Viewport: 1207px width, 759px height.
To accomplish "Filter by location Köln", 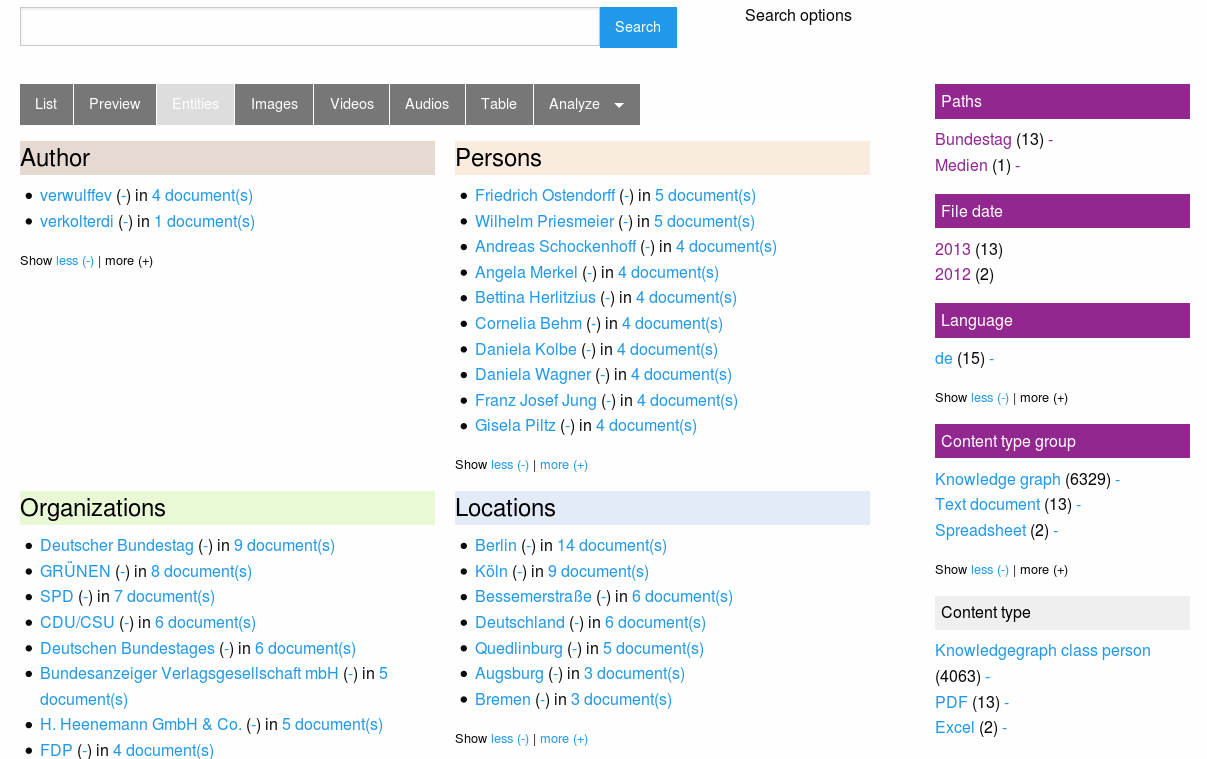I will pyautogui.click(x=491, y=571).
